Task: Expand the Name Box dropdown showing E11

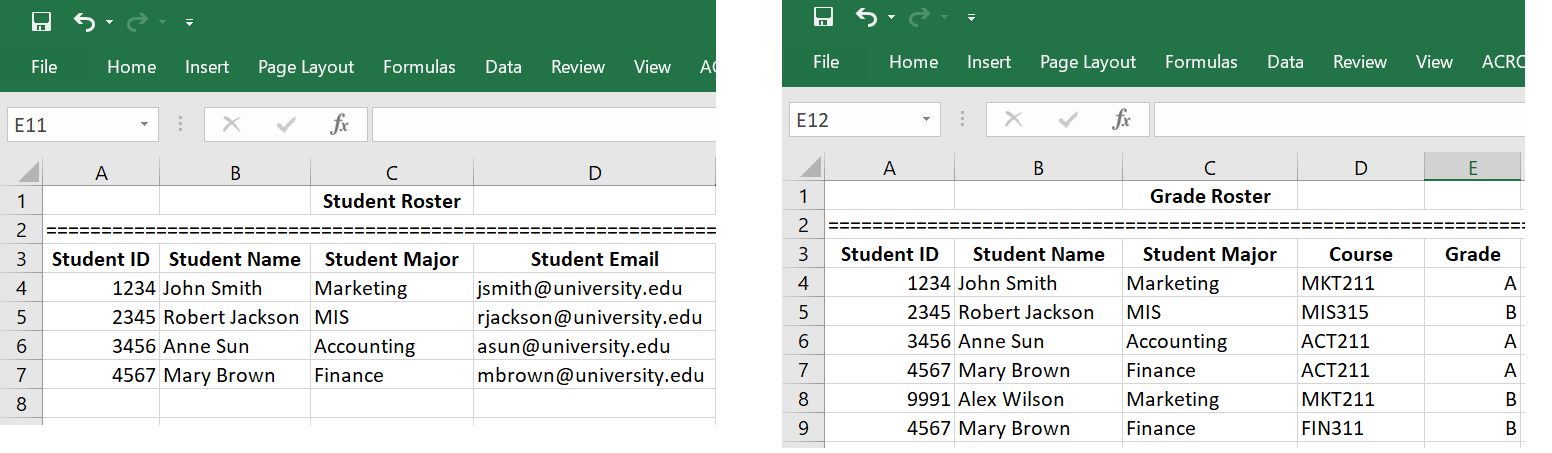Action: coord(144,125)
